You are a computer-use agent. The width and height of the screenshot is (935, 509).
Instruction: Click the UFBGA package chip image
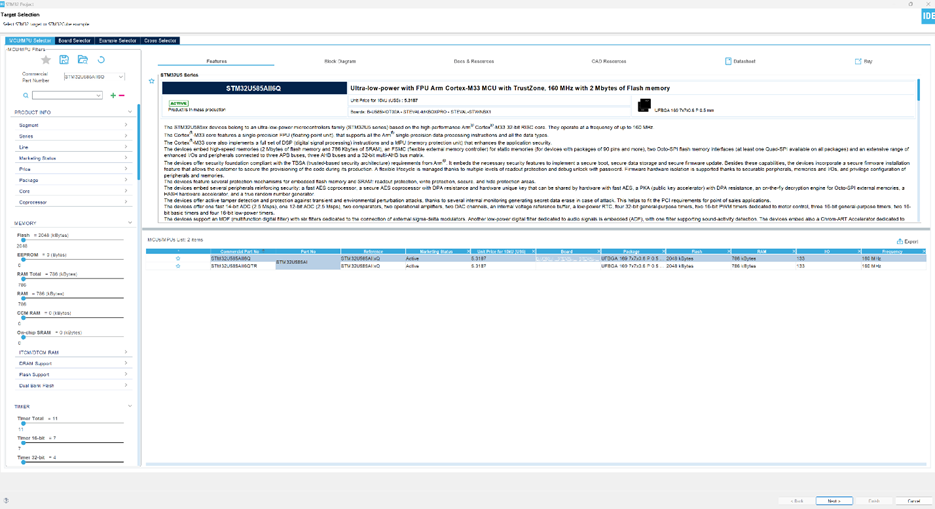644,106
